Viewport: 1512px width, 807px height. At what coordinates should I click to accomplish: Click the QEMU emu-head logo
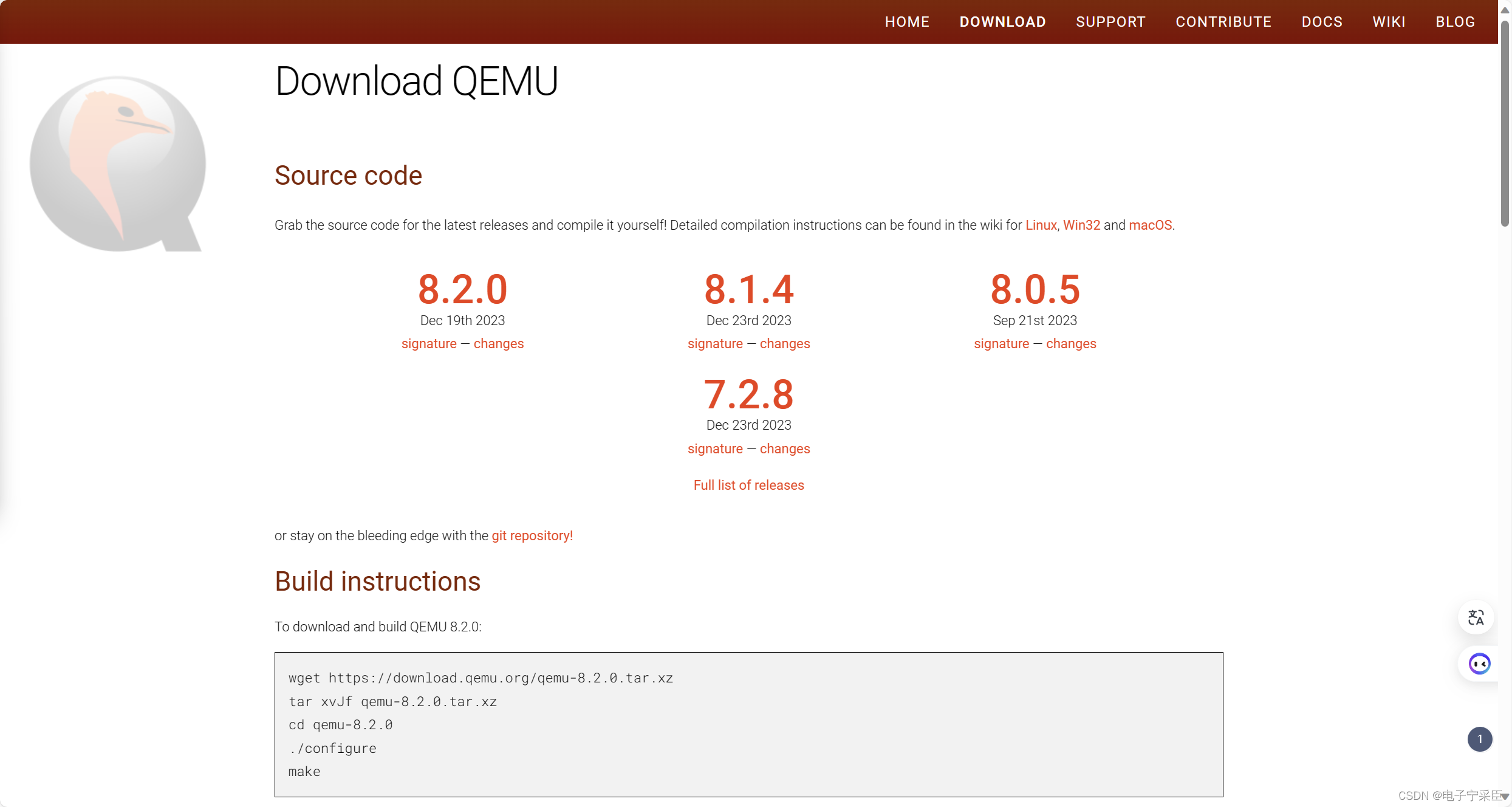118,163
